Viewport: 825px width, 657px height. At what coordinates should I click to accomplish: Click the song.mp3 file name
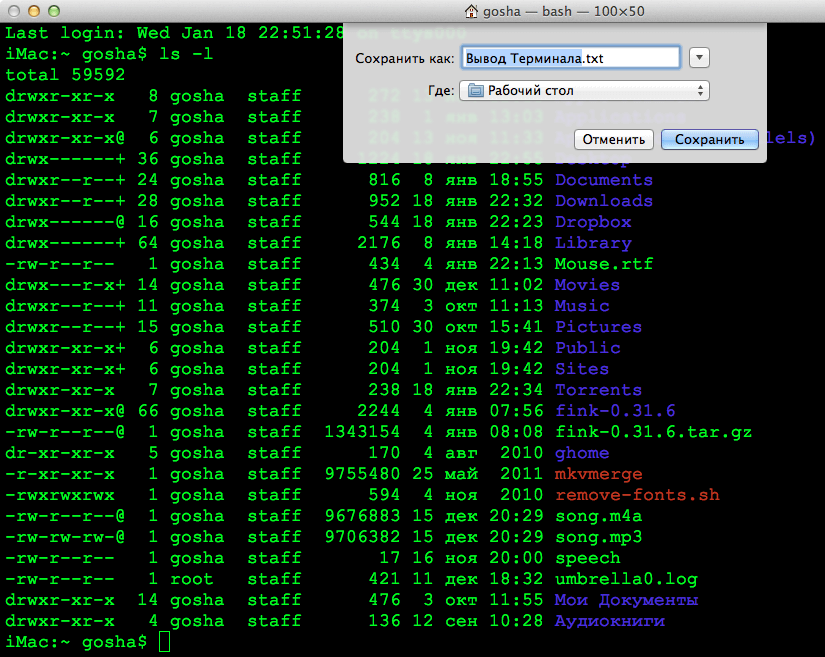pos(599,537)
